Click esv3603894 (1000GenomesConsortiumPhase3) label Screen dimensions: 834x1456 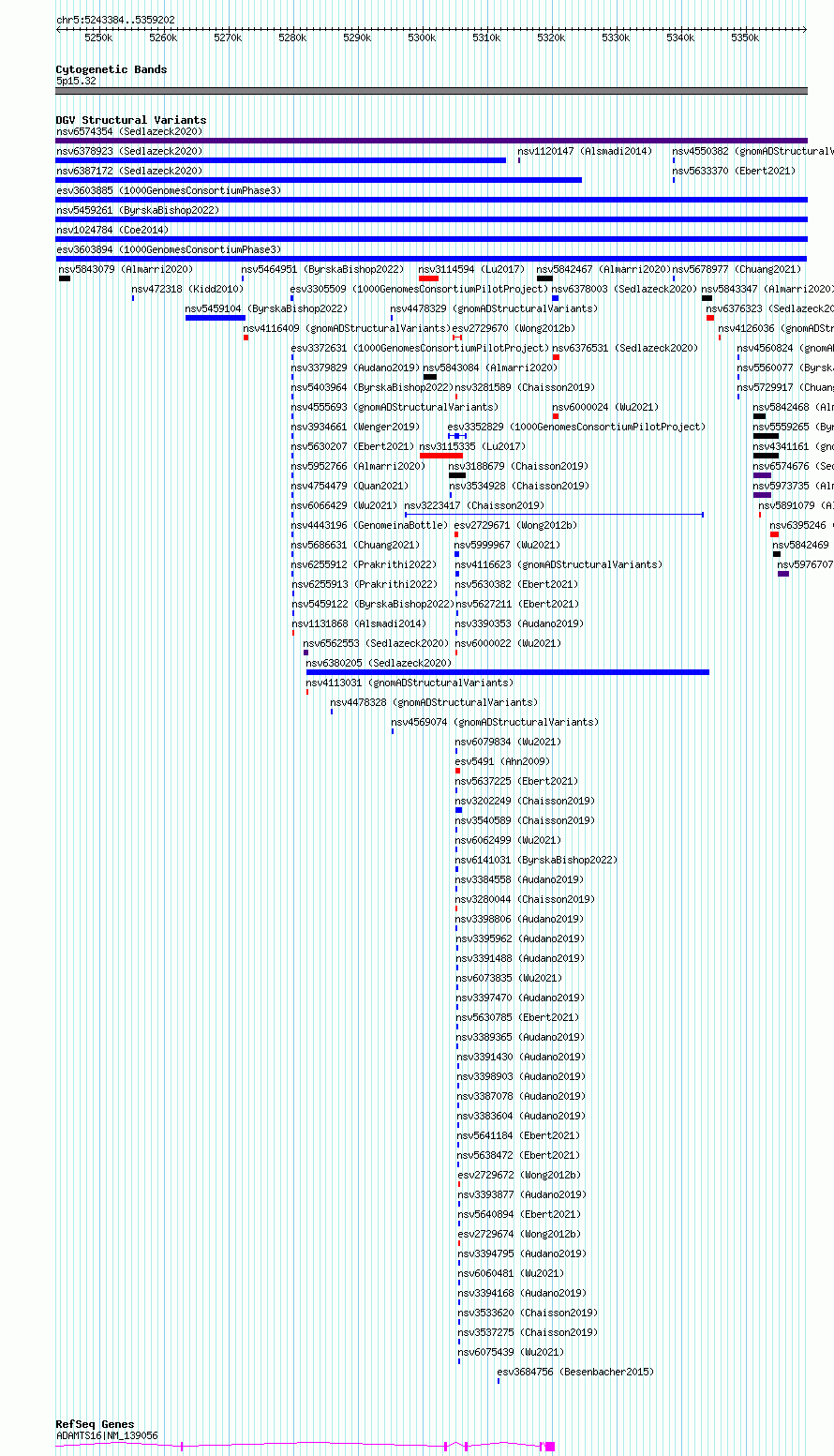pyautogui.click(x=169, y=249)
